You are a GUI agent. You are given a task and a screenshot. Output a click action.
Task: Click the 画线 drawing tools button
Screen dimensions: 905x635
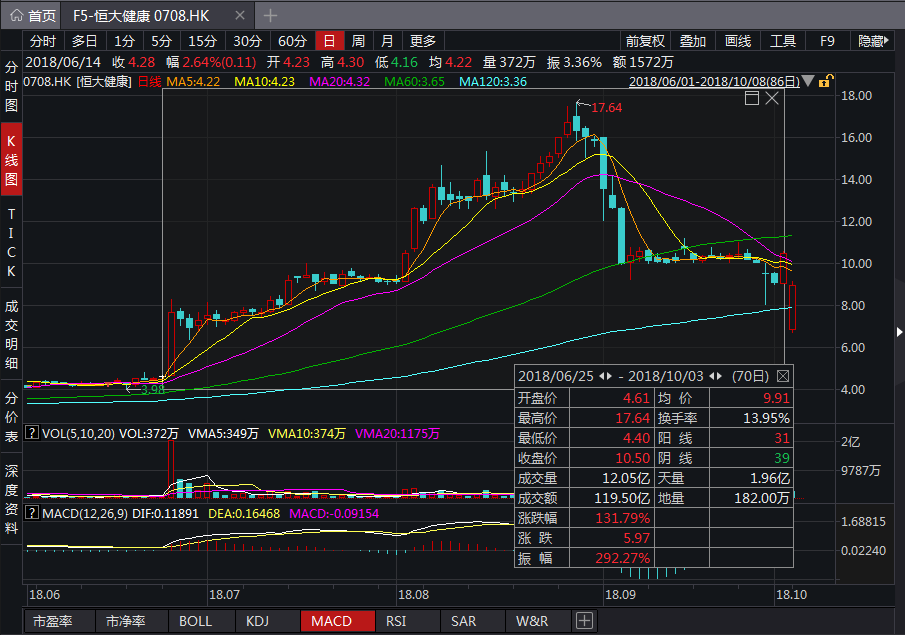(x=737, y=41)
